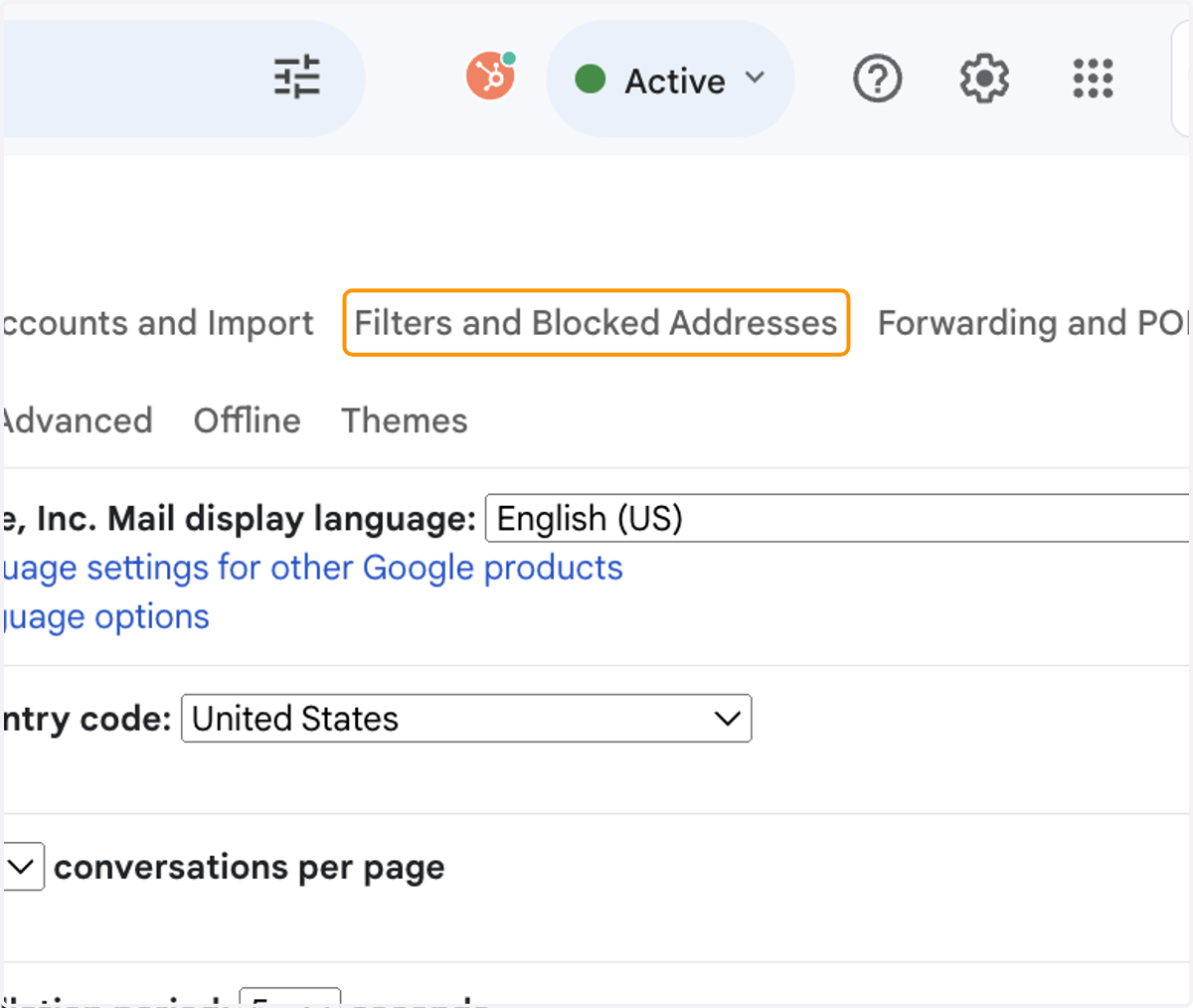Open the Forwarding and POP tab

[1034, 322]
